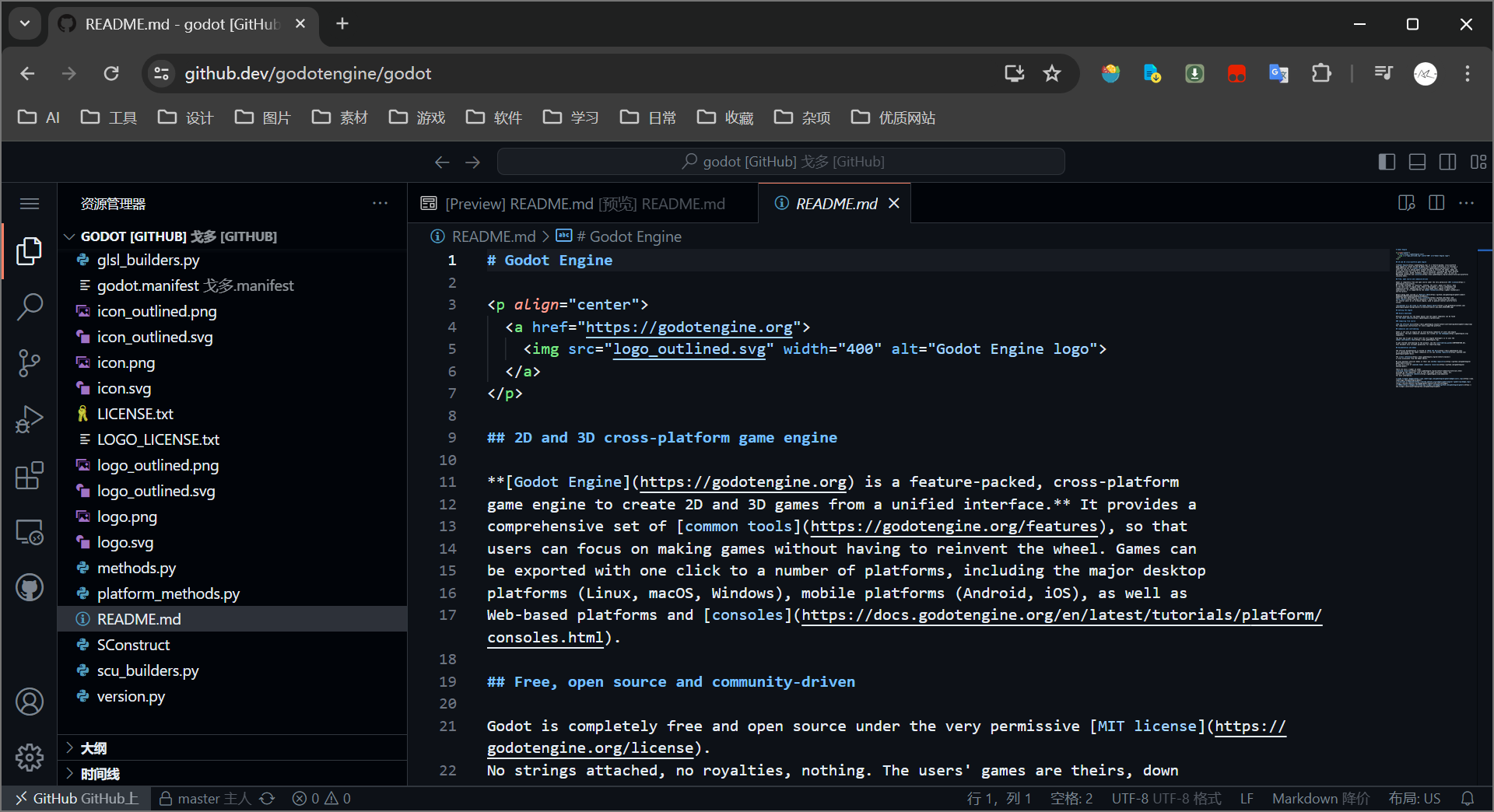Click the notifications bell in status bar

[x=1468, y=799]
